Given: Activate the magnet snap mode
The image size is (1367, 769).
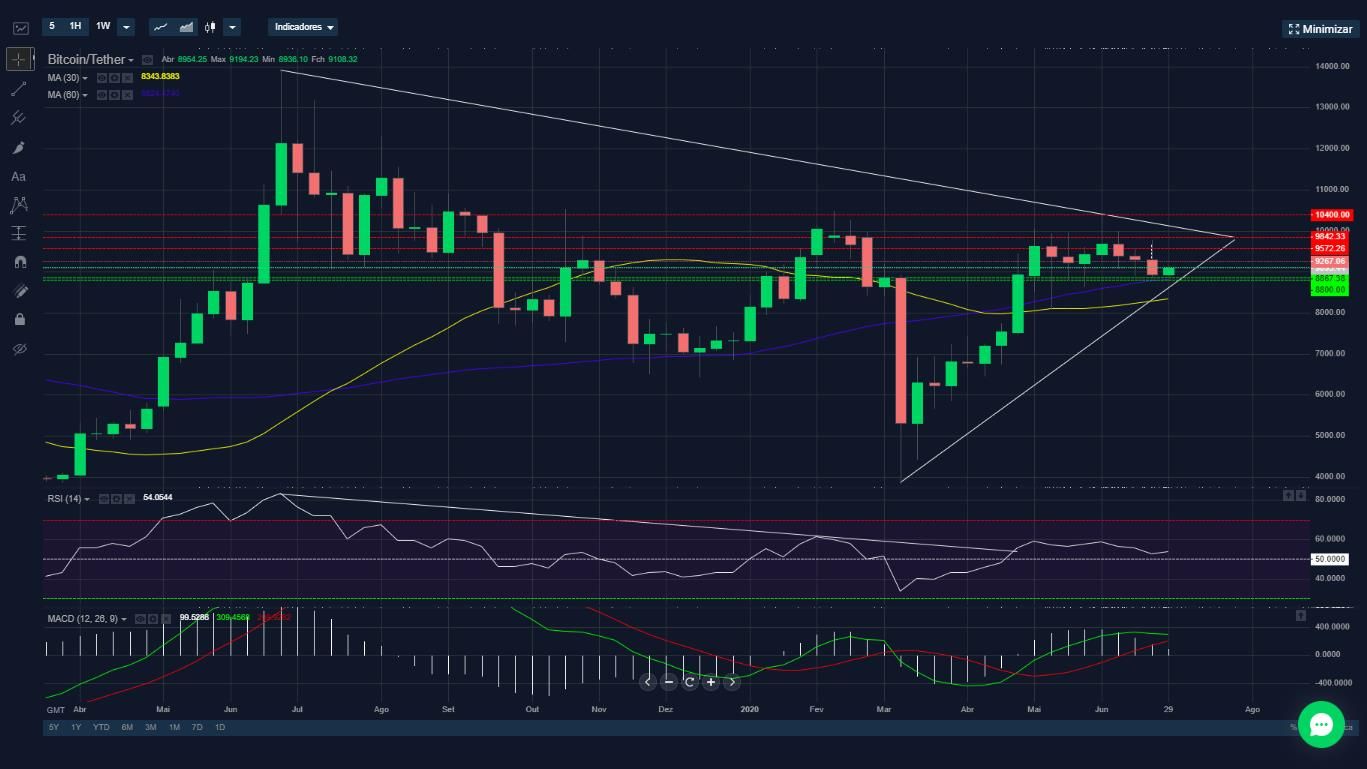Looking at the screenshot, I should [x=18, y=262].
